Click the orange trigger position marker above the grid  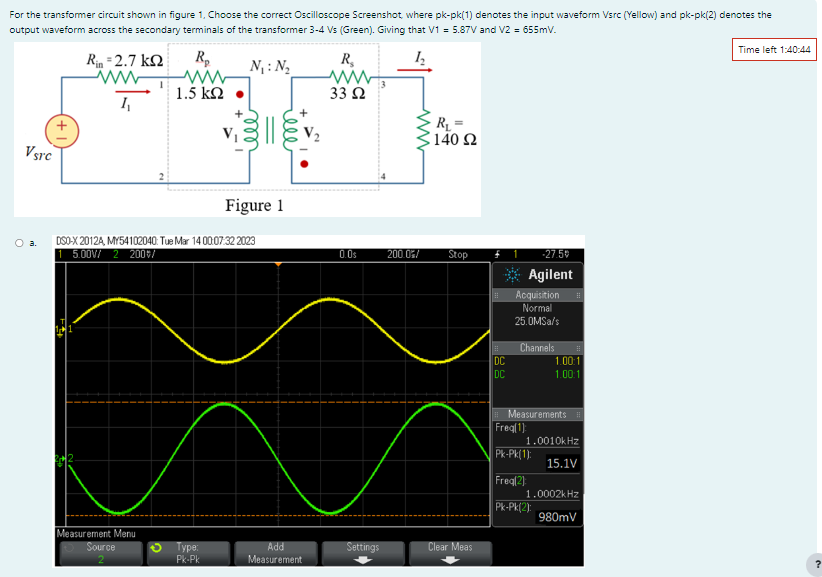click(280, 264)
